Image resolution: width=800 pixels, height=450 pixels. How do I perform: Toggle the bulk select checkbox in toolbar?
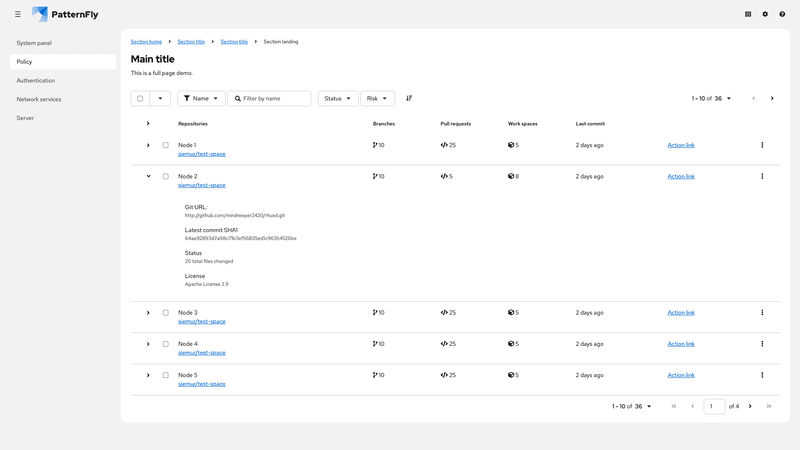tap(140, 98)
